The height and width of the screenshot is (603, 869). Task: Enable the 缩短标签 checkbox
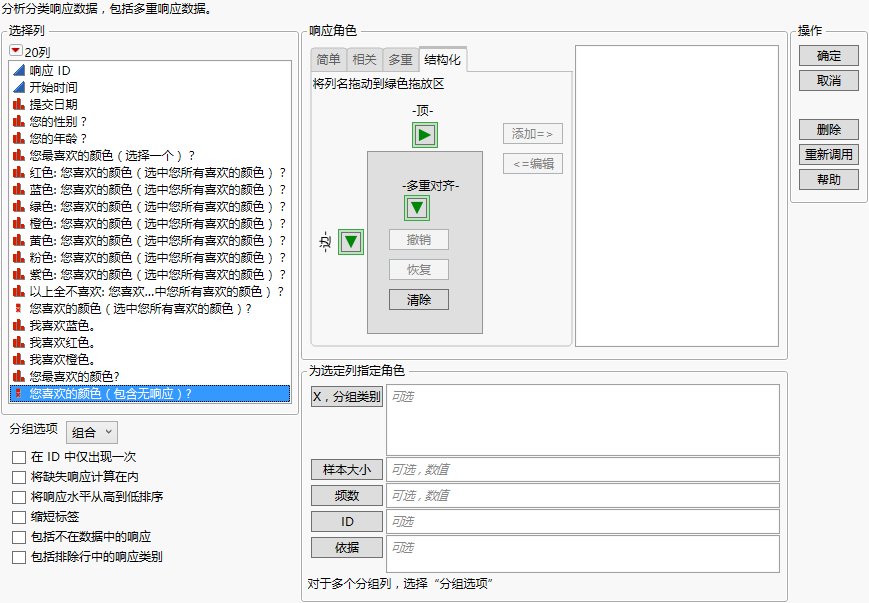19,517
